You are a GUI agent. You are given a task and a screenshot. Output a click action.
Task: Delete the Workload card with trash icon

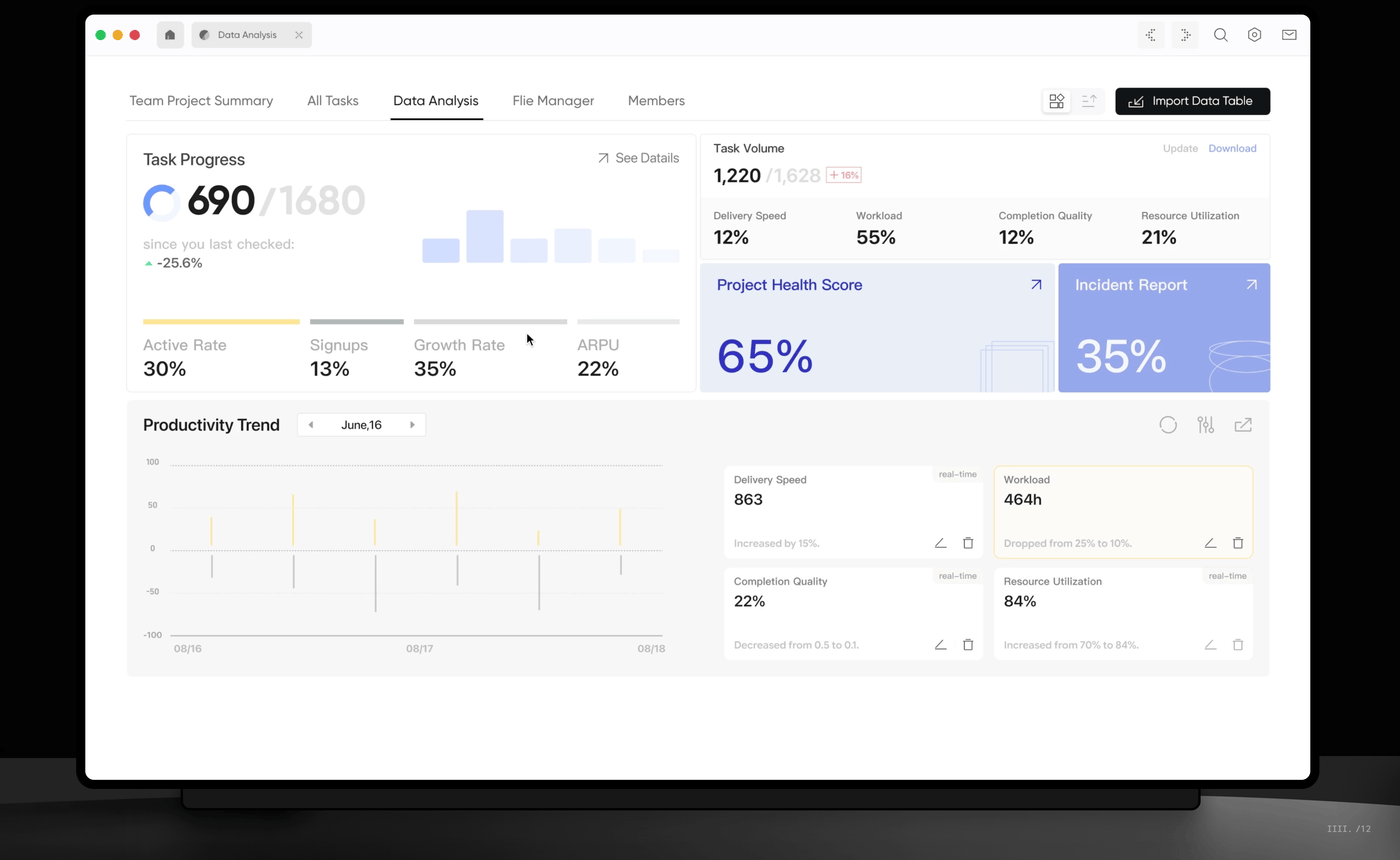click(x=1238, y=543)
